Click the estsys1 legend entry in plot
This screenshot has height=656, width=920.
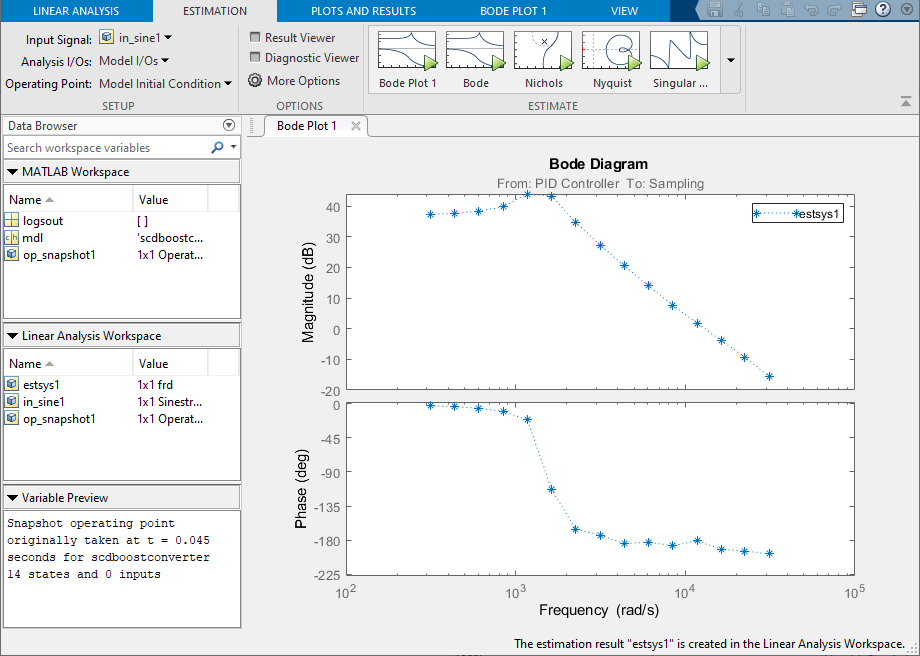pyautogui.click(x=798, y=214)
